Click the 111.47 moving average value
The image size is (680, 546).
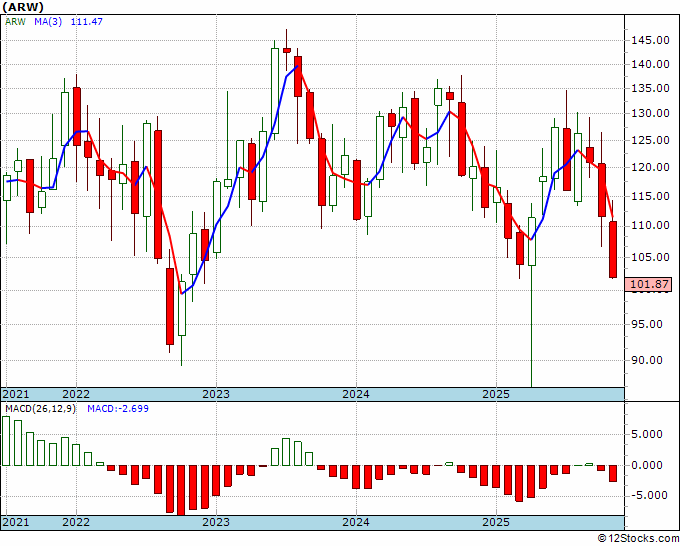pos(86,21)
